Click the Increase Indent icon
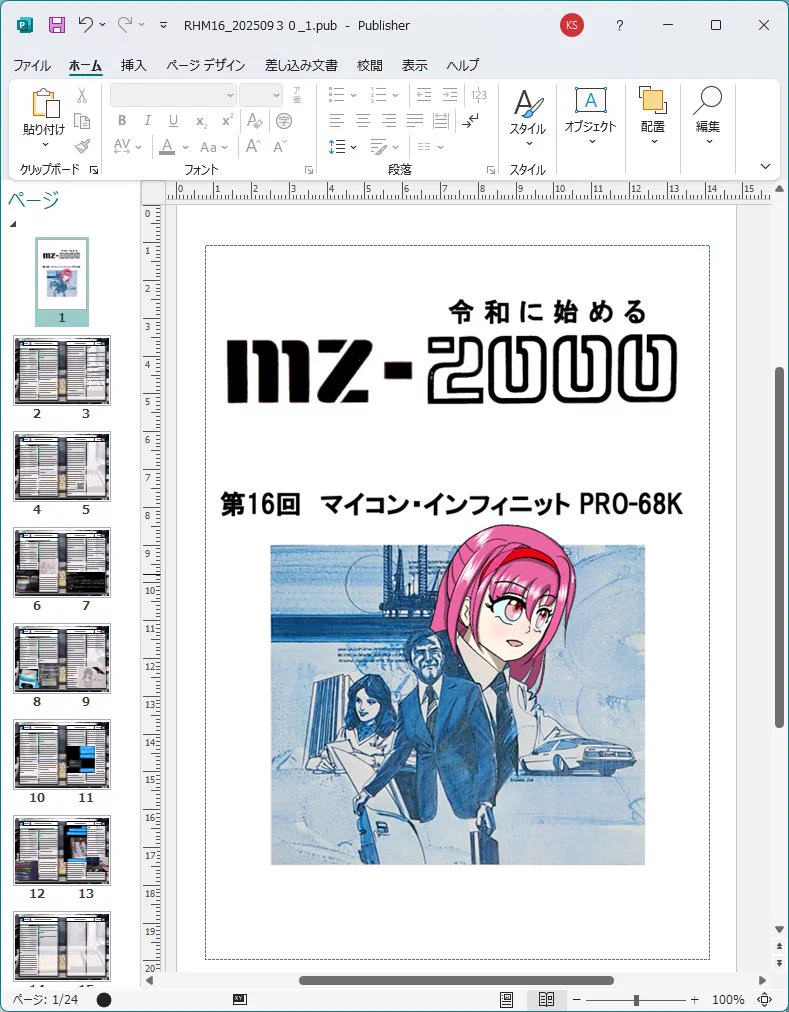 click(x=450, y=95)
